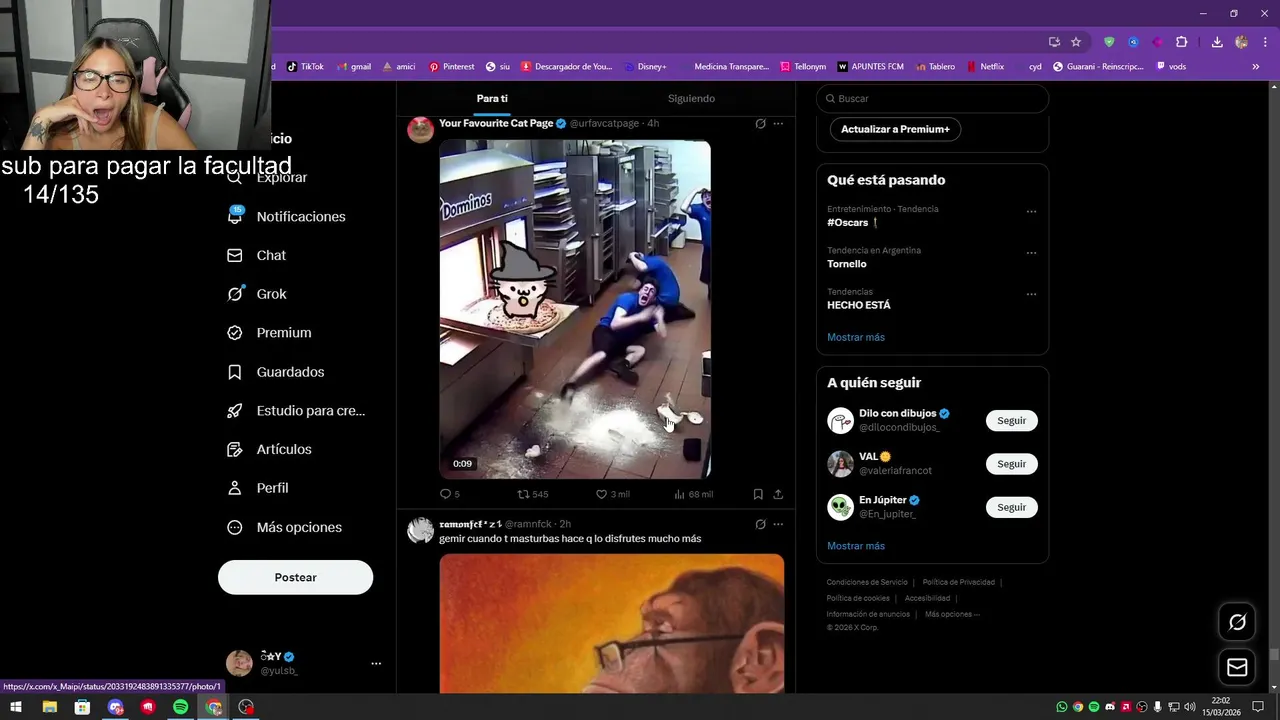1280x720 pixels.
Task: Open more options on ramonfck post
Action: click(x=778, y=524)
